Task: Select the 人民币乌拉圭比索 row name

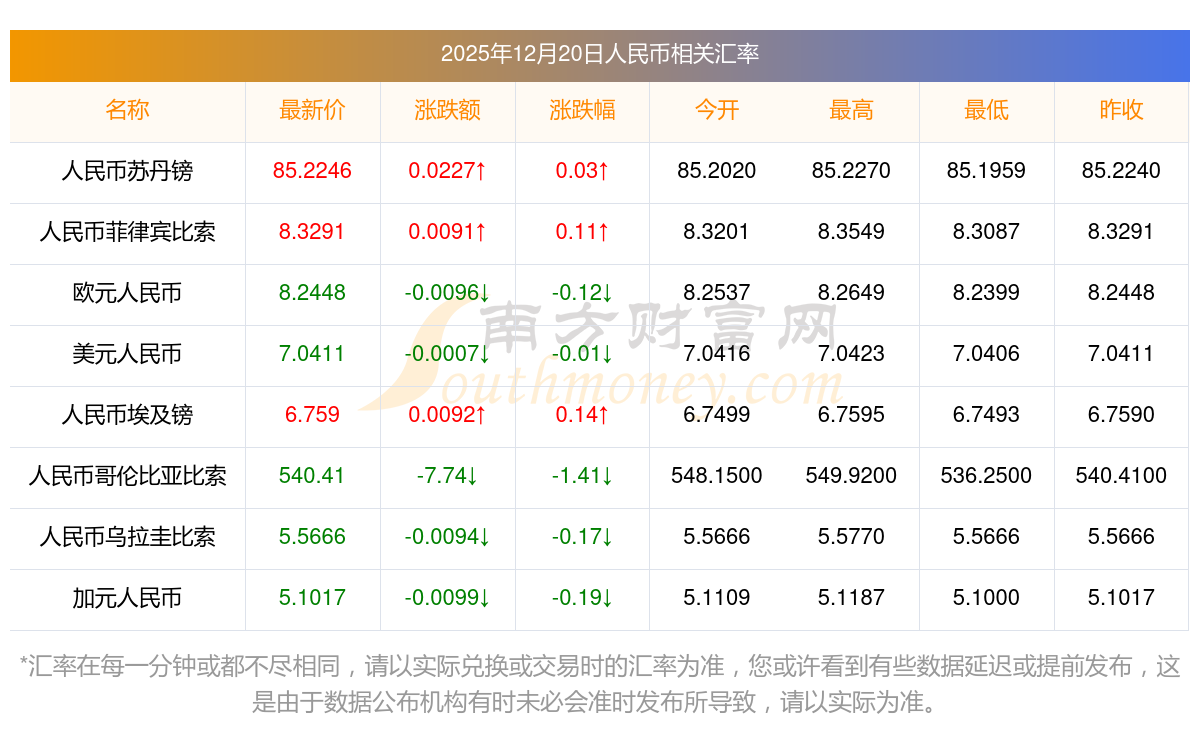Action: click(x=127, y=537)
